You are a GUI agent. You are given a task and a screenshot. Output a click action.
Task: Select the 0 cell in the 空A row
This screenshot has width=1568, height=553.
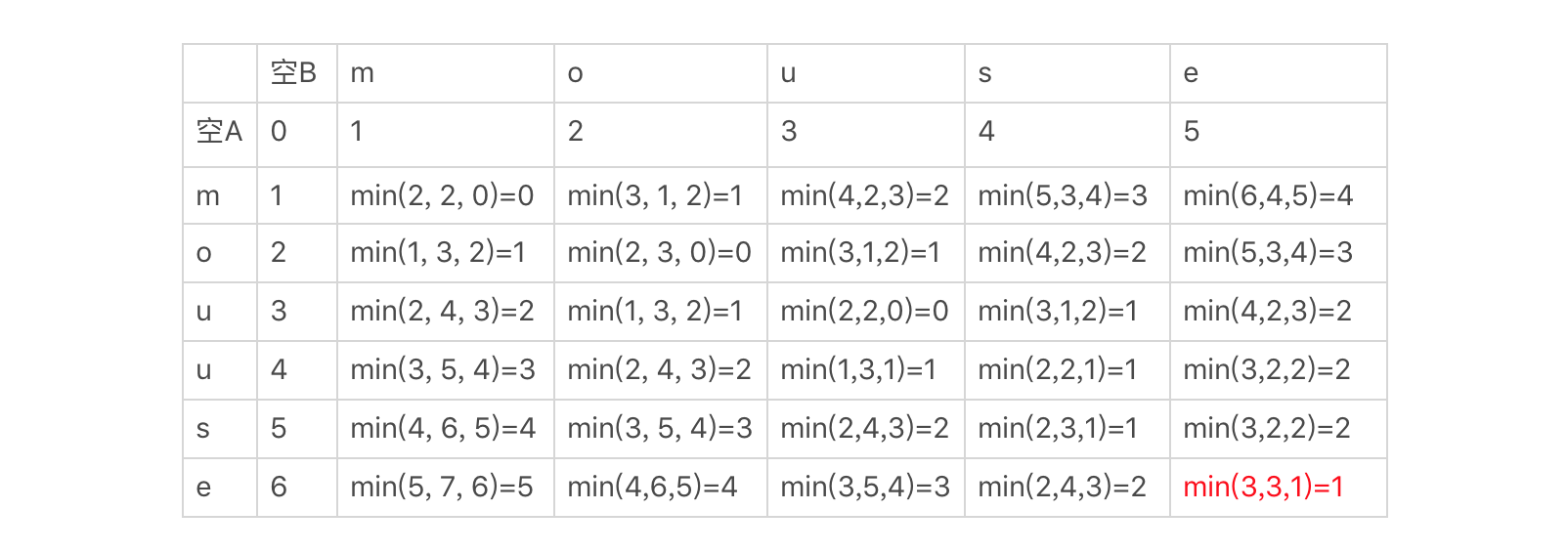[279, 132]
